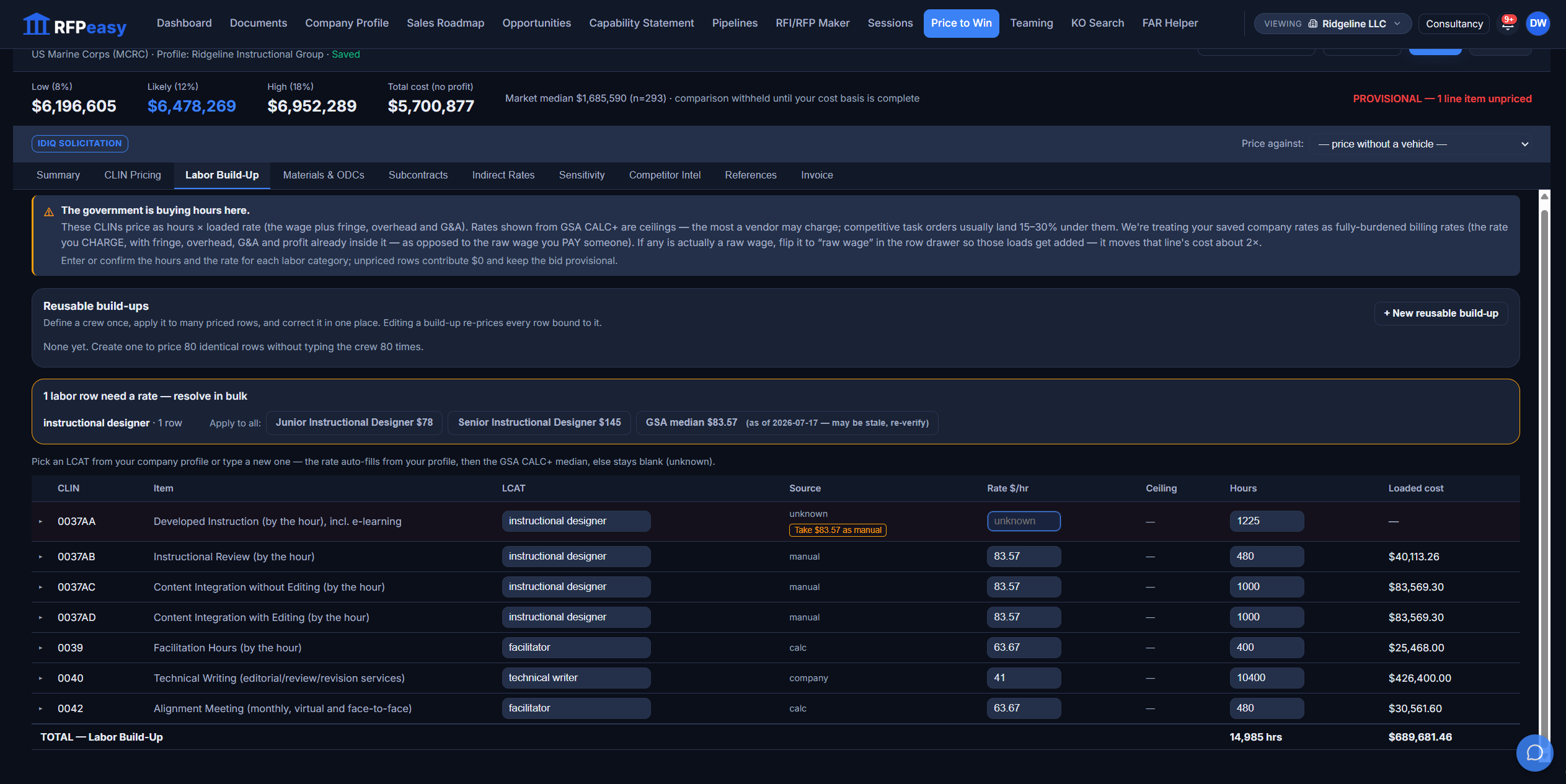
Task: Open the notifications bell with 9+ badge
Action: [1508, 24]
